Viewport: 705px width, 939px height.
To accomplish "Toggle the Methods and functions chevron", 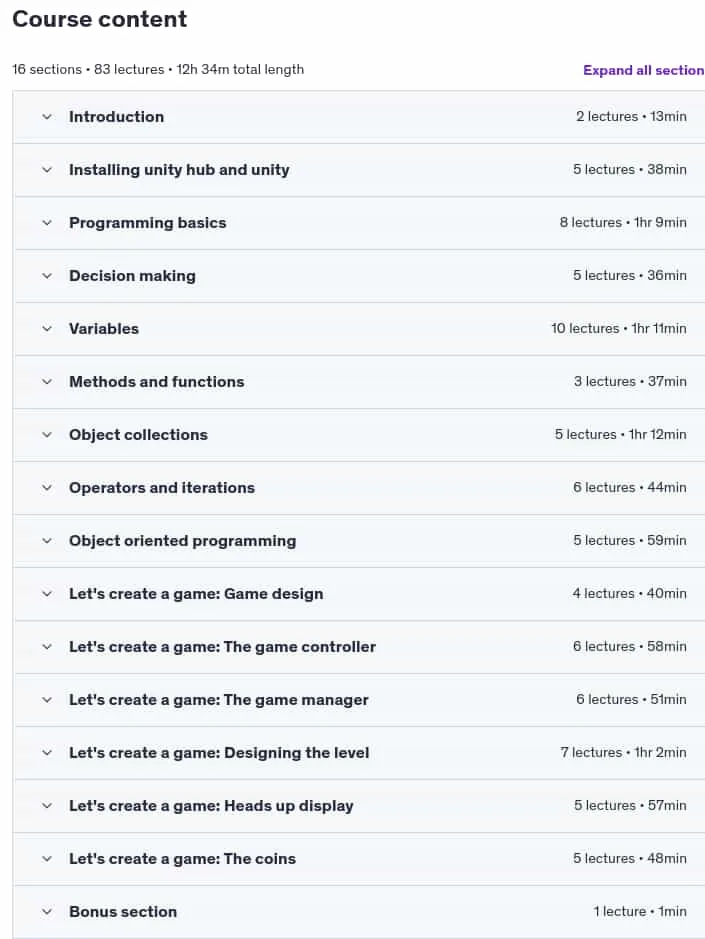I will click(x=47, y=382).
